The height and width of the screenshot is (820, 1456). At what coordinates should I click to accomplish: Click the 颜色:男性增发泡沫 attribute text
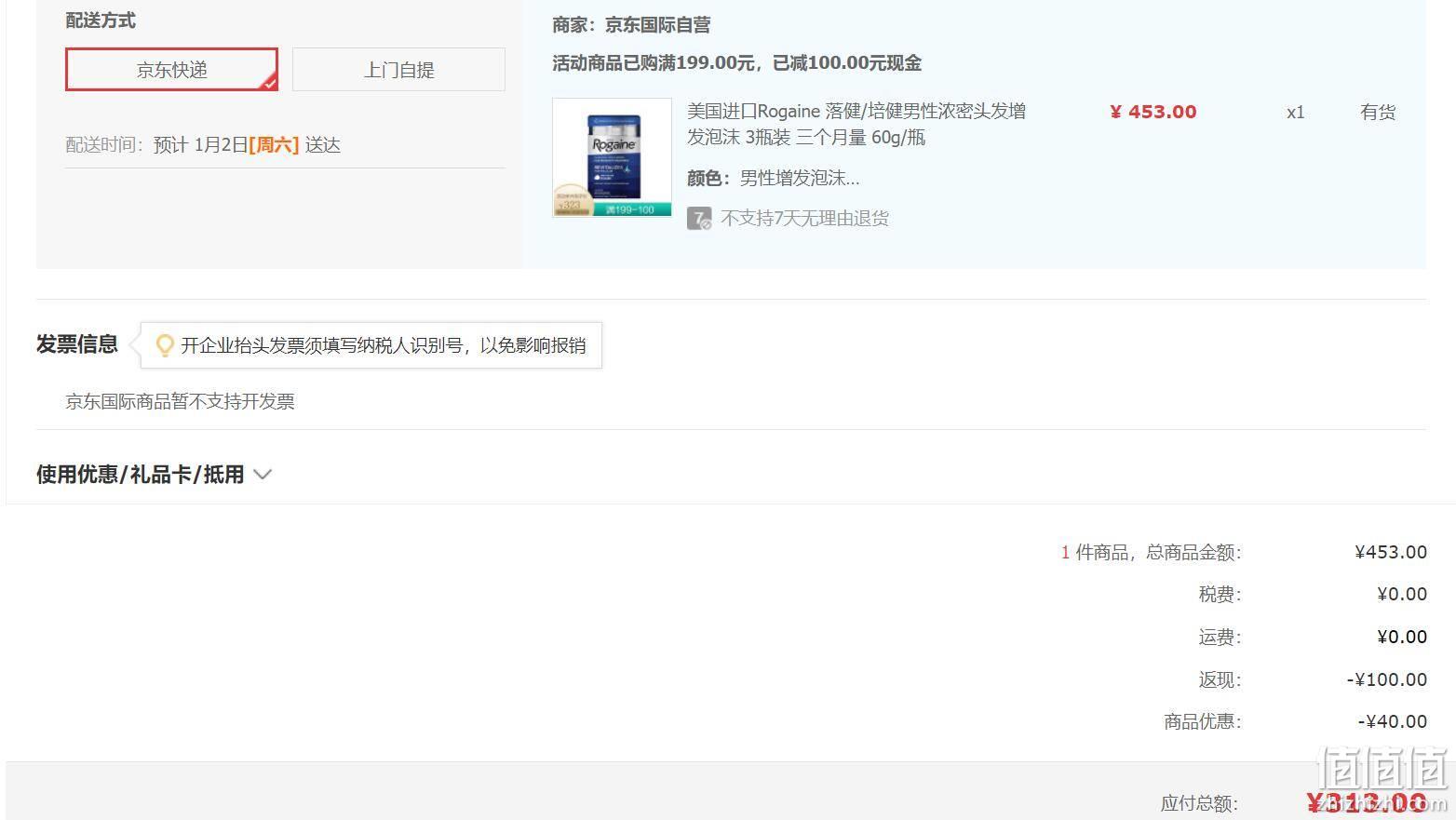[x=774, y=178]
